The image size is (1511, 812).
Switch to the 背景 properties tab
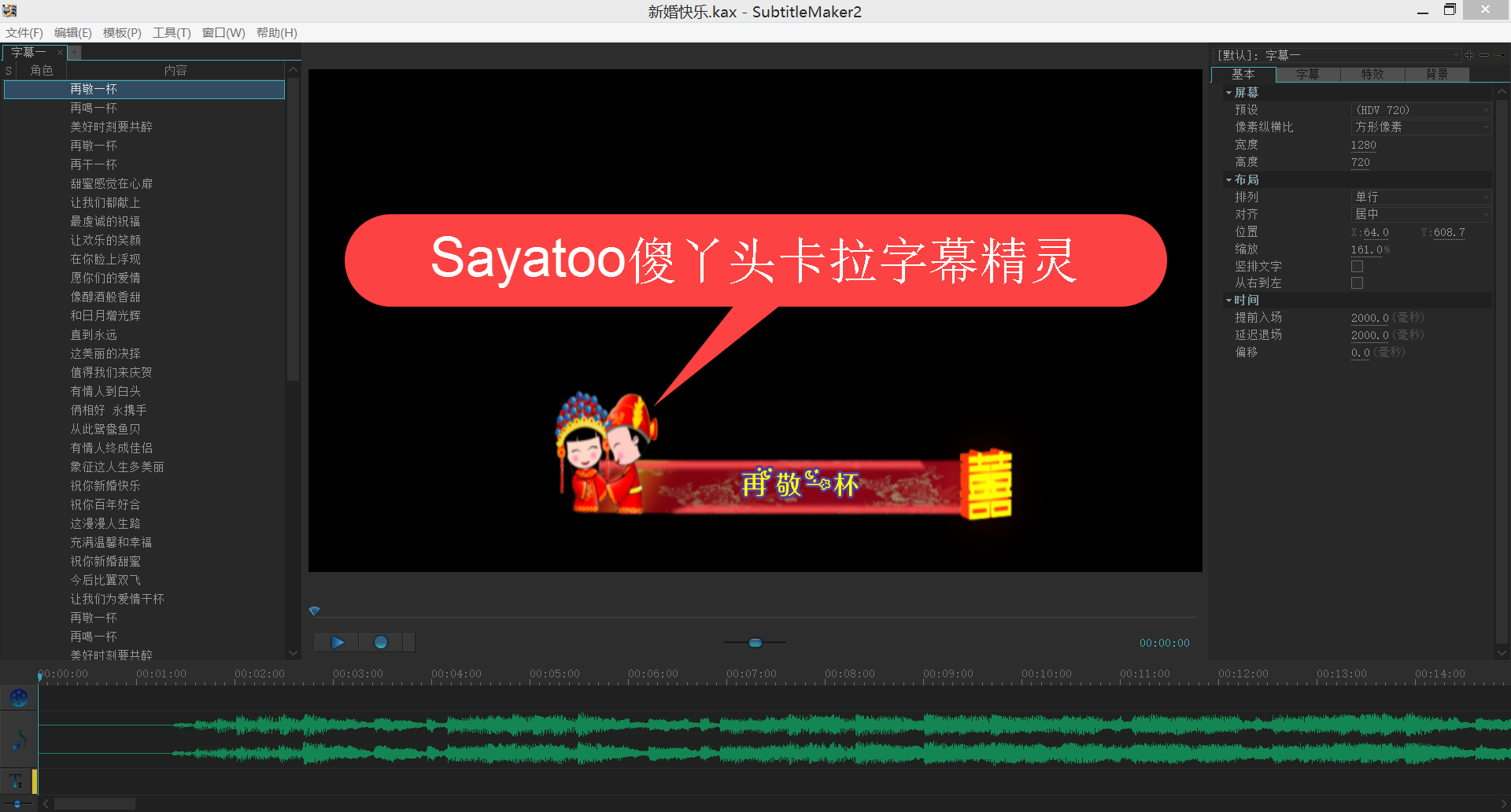coord(1437,74)
